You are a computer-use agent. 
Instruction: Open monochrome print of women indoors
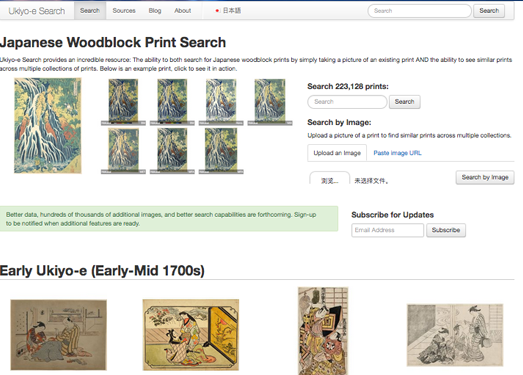(455, 335)
